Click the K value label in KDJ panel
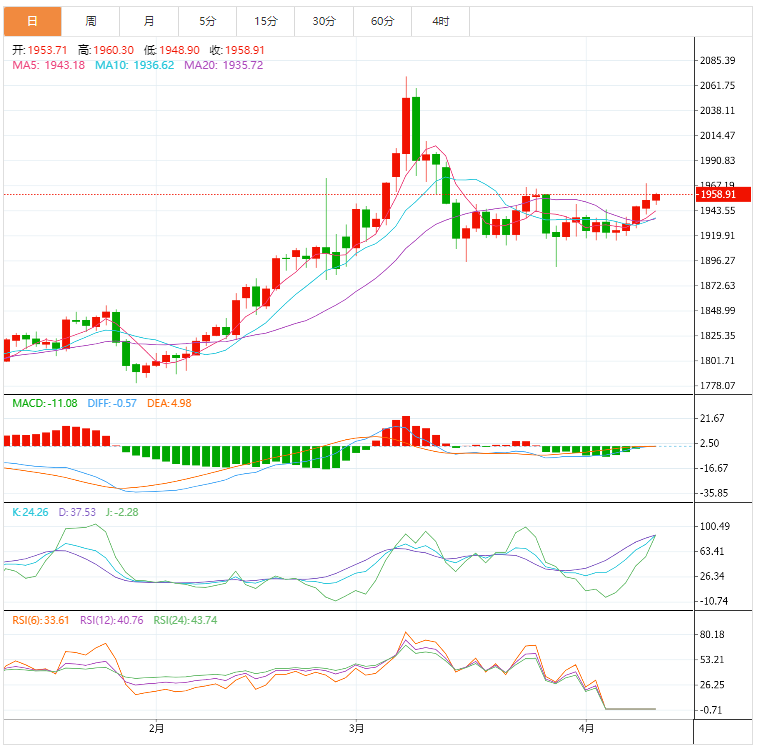Image resolution: width=761 pixels, height=756 pixels. point(31,512)
